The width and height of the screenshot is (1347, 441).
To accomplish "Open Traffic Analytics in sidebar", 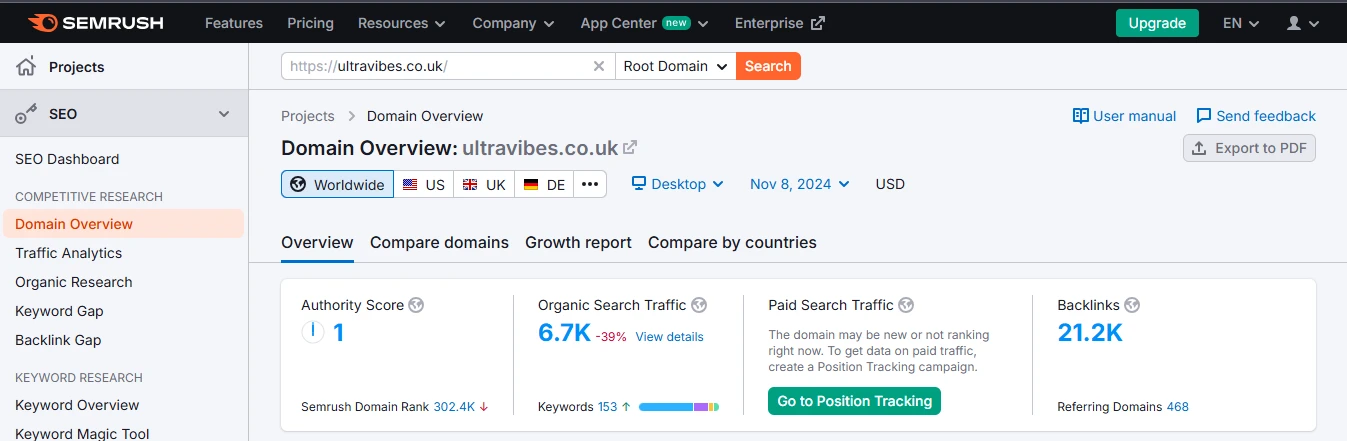I will pos(68,253).
